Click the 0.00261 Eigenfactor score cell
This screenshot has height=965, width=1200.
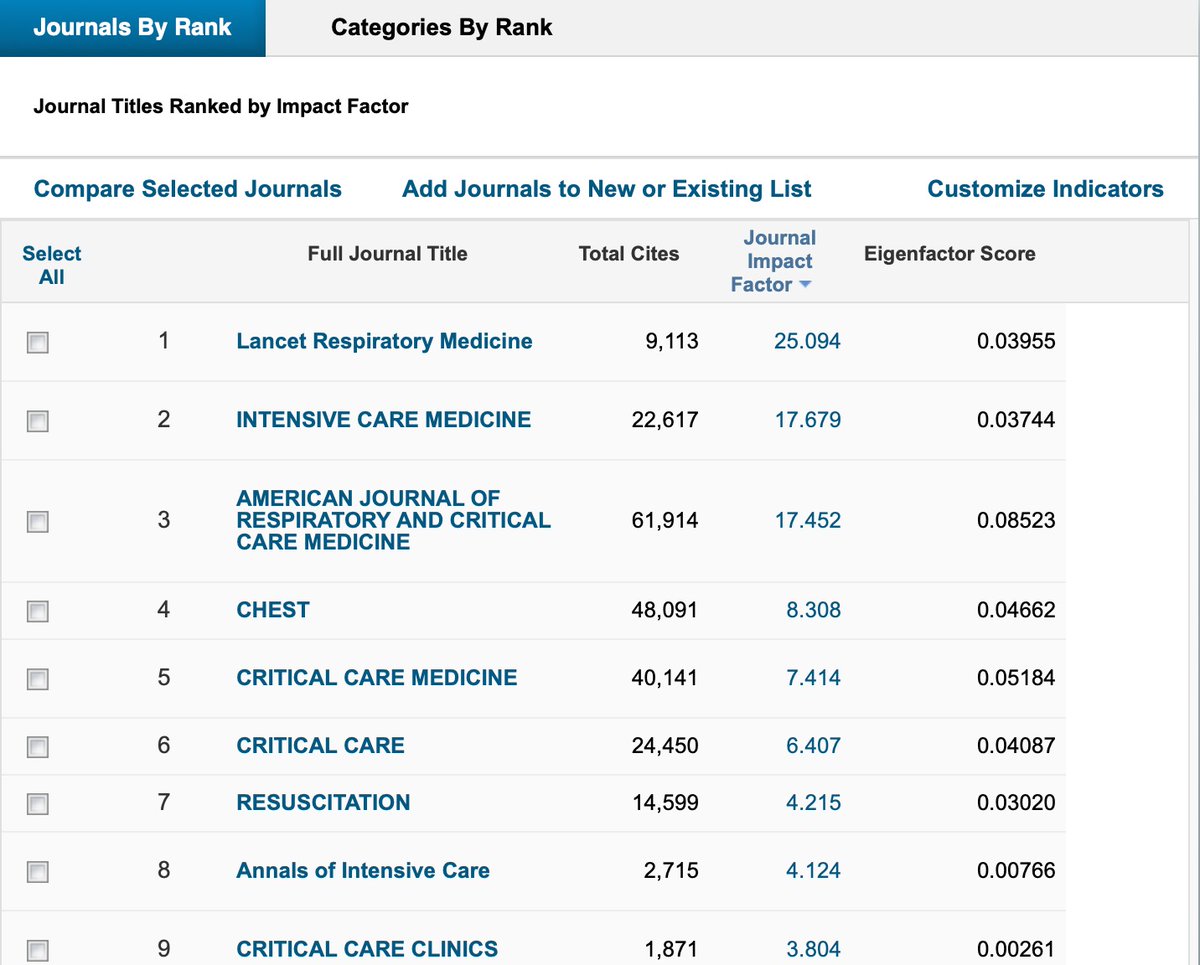(x=1016, y=948)
